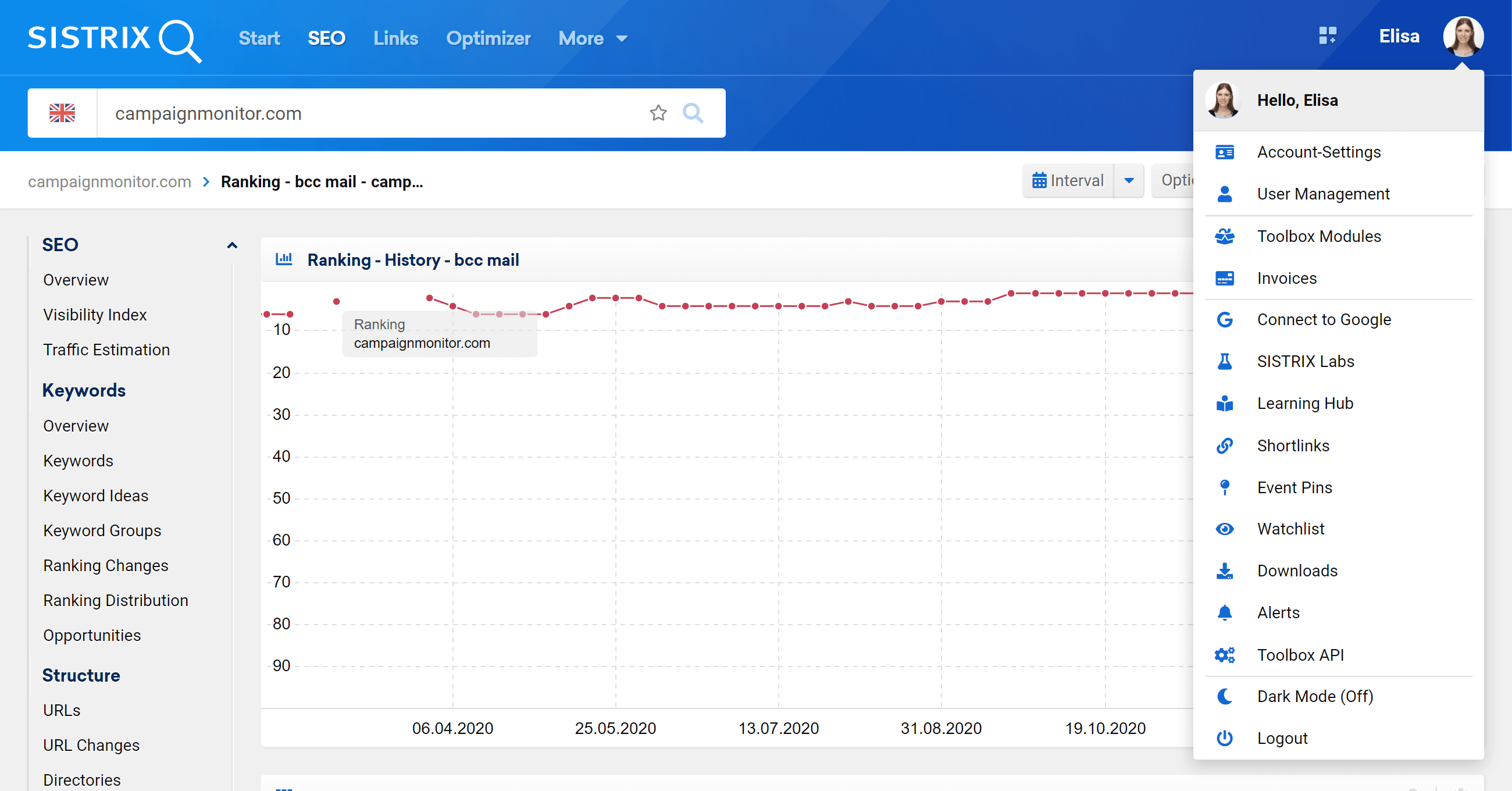The height and width of the screenshot is (791, 1512).
Task: Open Keyword Ideas in sidebar
Action: pos(96,496)
